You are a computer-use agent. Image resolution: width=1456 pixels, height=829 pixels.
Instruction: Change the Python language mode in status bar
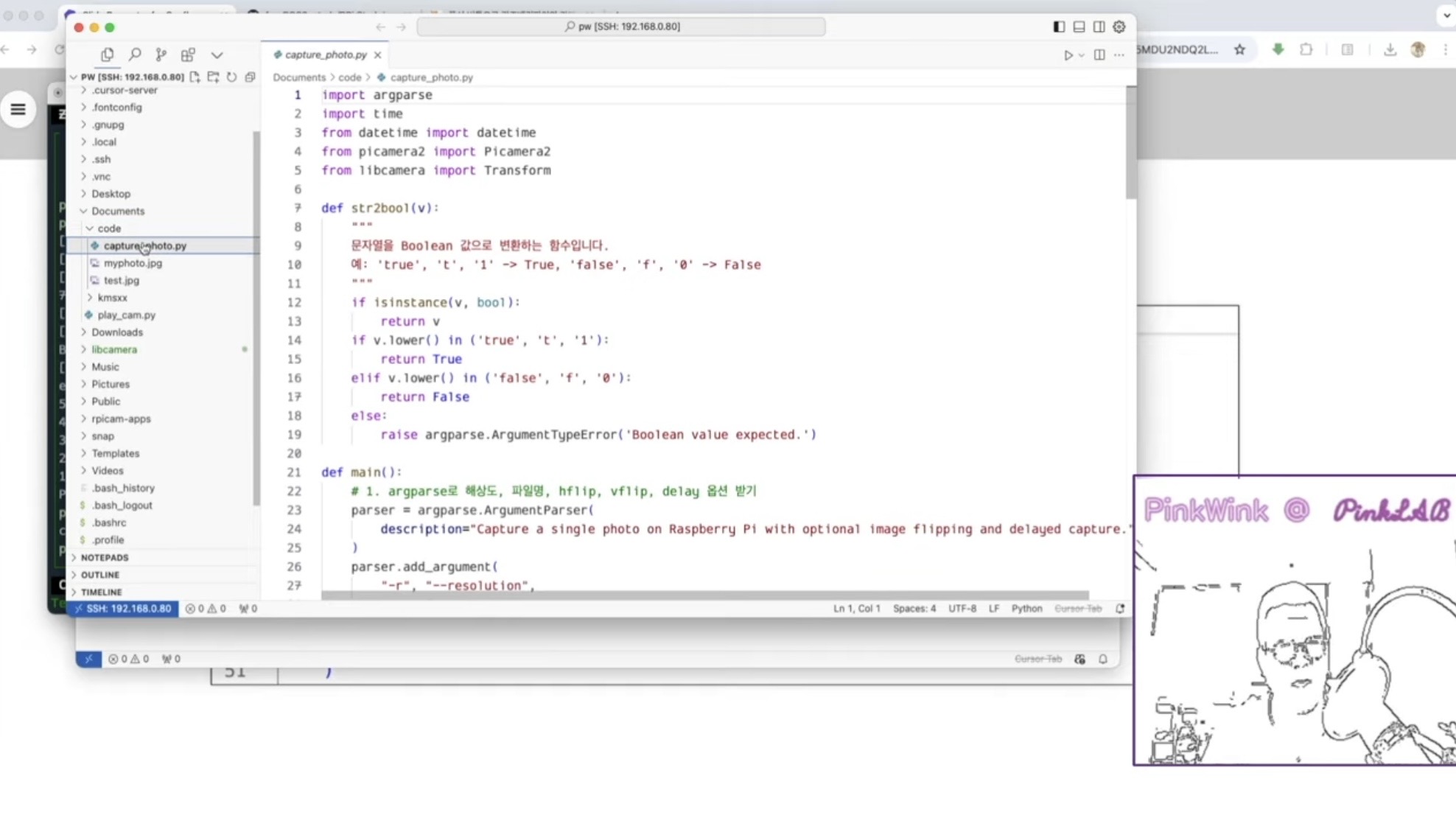(1026, 609)
